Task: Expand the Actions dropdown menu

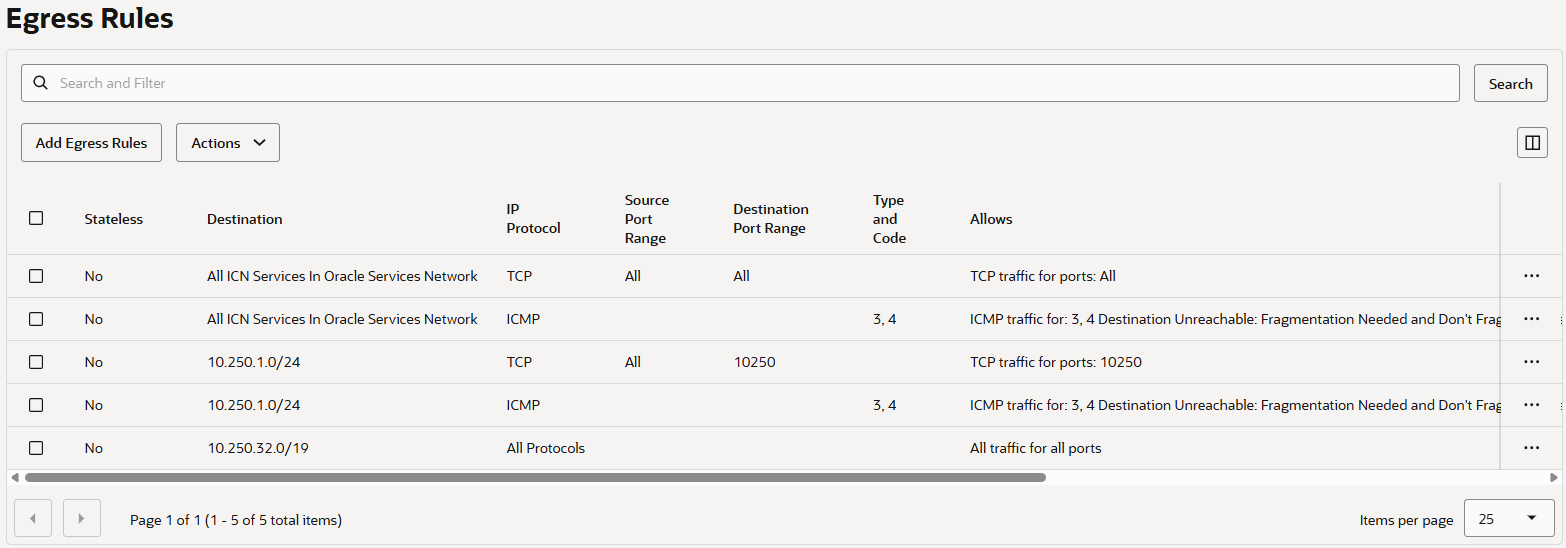Action: pos(228,143)
